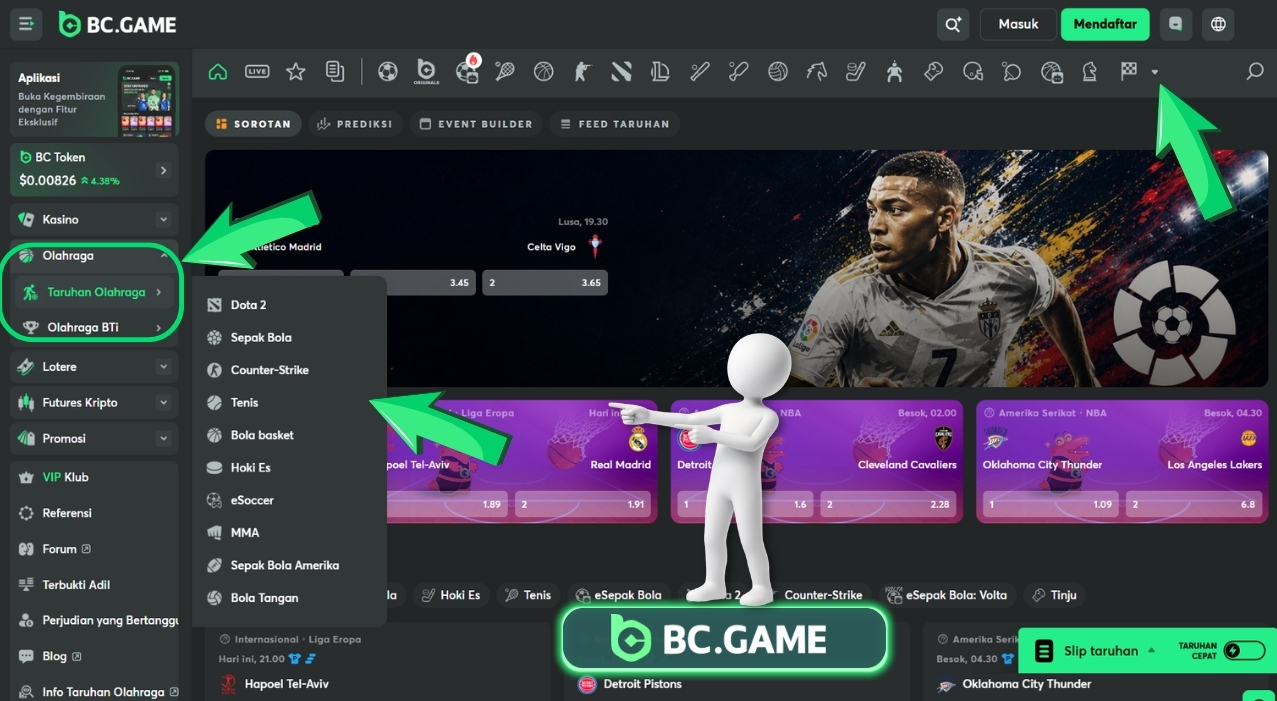Choose Sepak Bola Amerika from the flyout menu
Image resolution: width=1277 pixels, height=701 pixels.
click(289, 565)
